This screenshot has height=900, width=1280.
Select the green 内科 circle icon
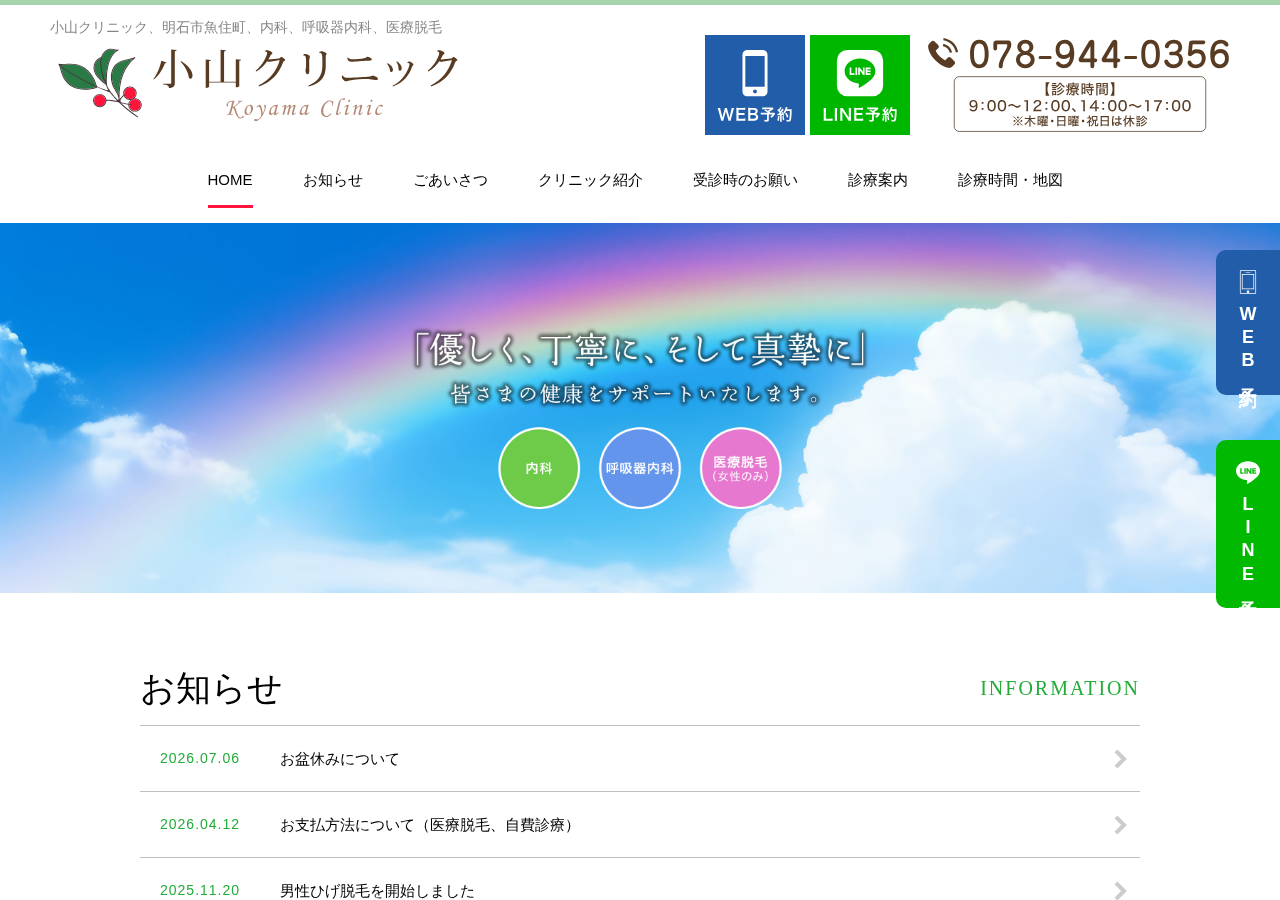539,468
